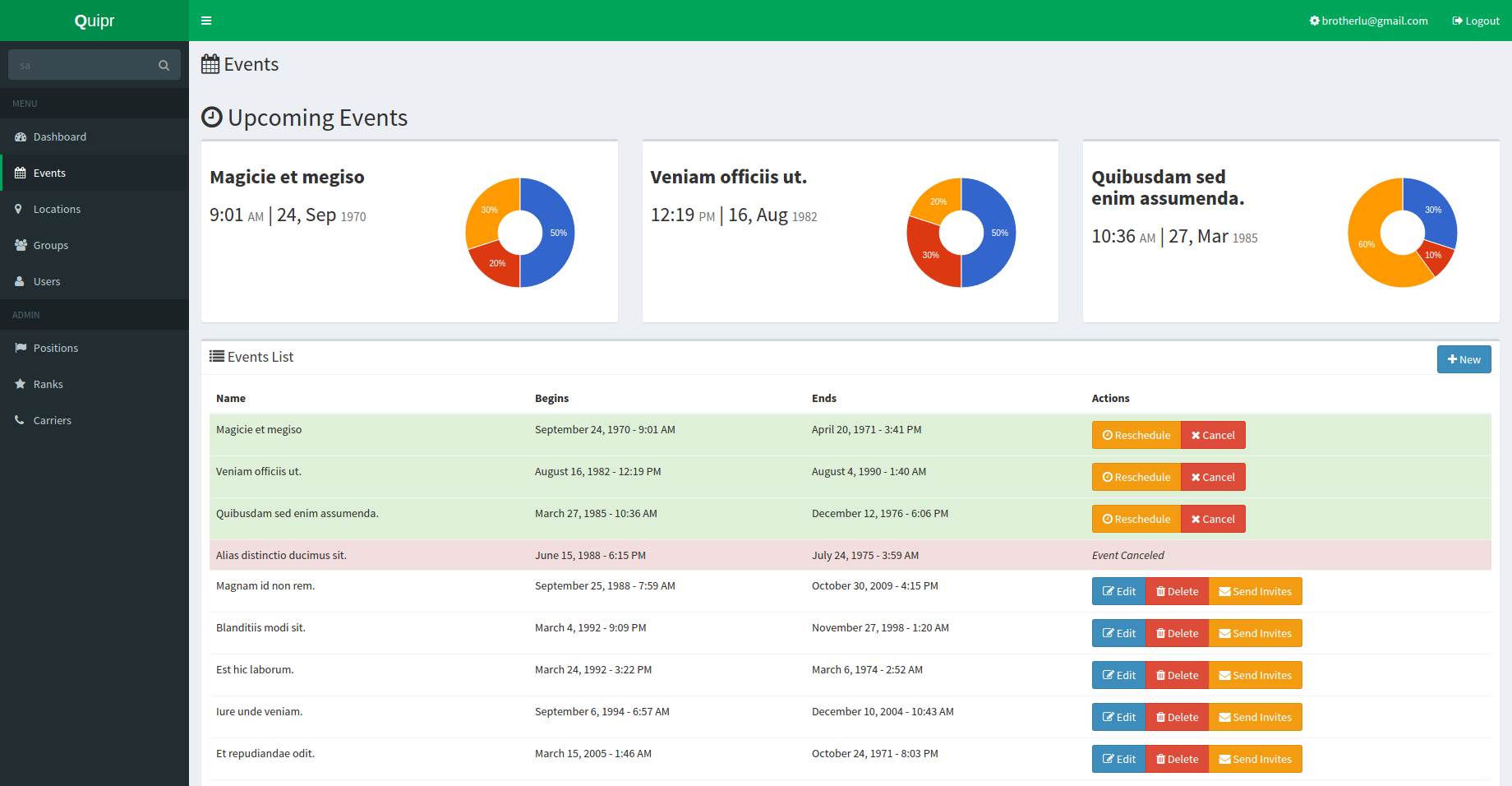Open the Users menu item
The width and height of the screenshot is (1512, 786).
[x=94, y=281]
